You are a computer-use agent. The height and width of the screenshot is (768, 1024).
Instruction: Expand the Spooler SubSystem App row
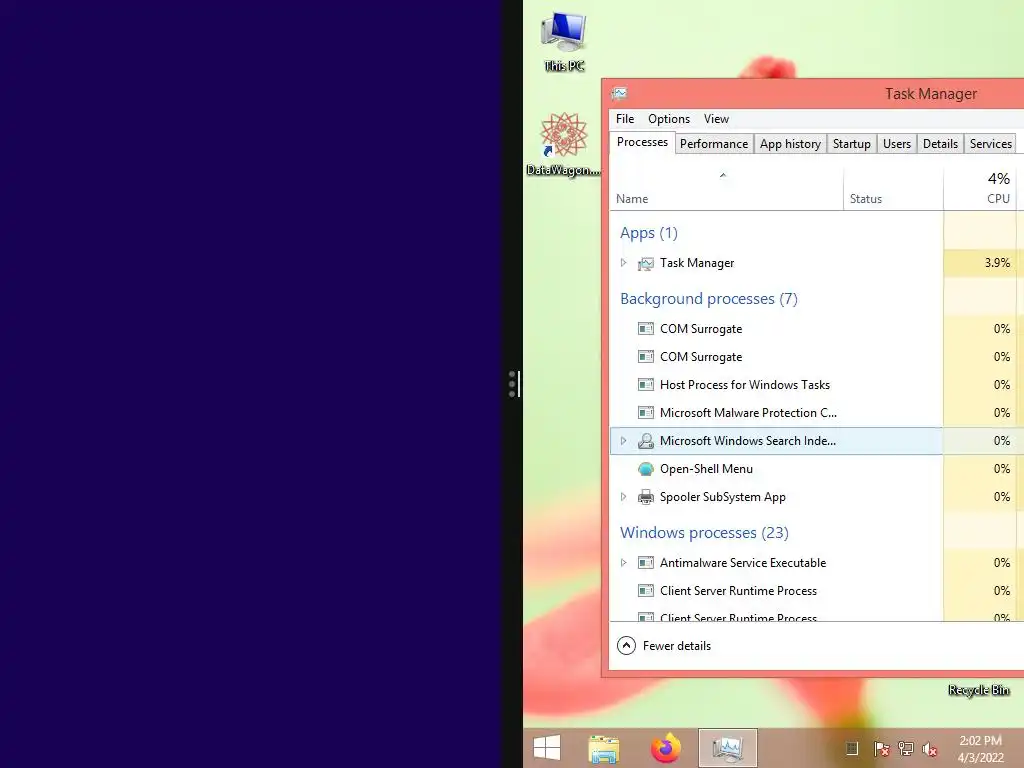pos(624,496)
